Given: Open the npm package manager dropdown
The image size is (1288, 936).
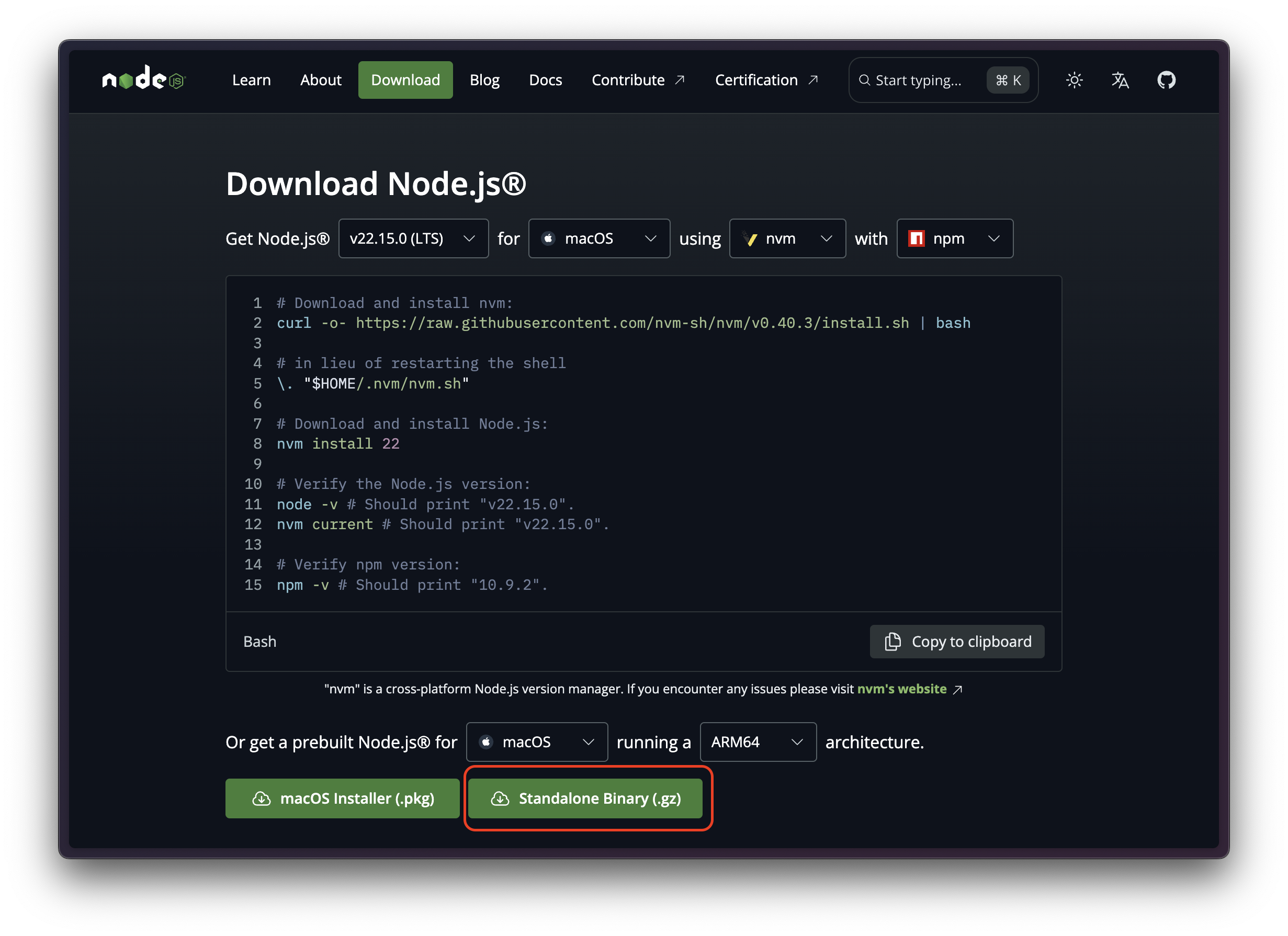Looking at the screenshot, I should [954, 238].
